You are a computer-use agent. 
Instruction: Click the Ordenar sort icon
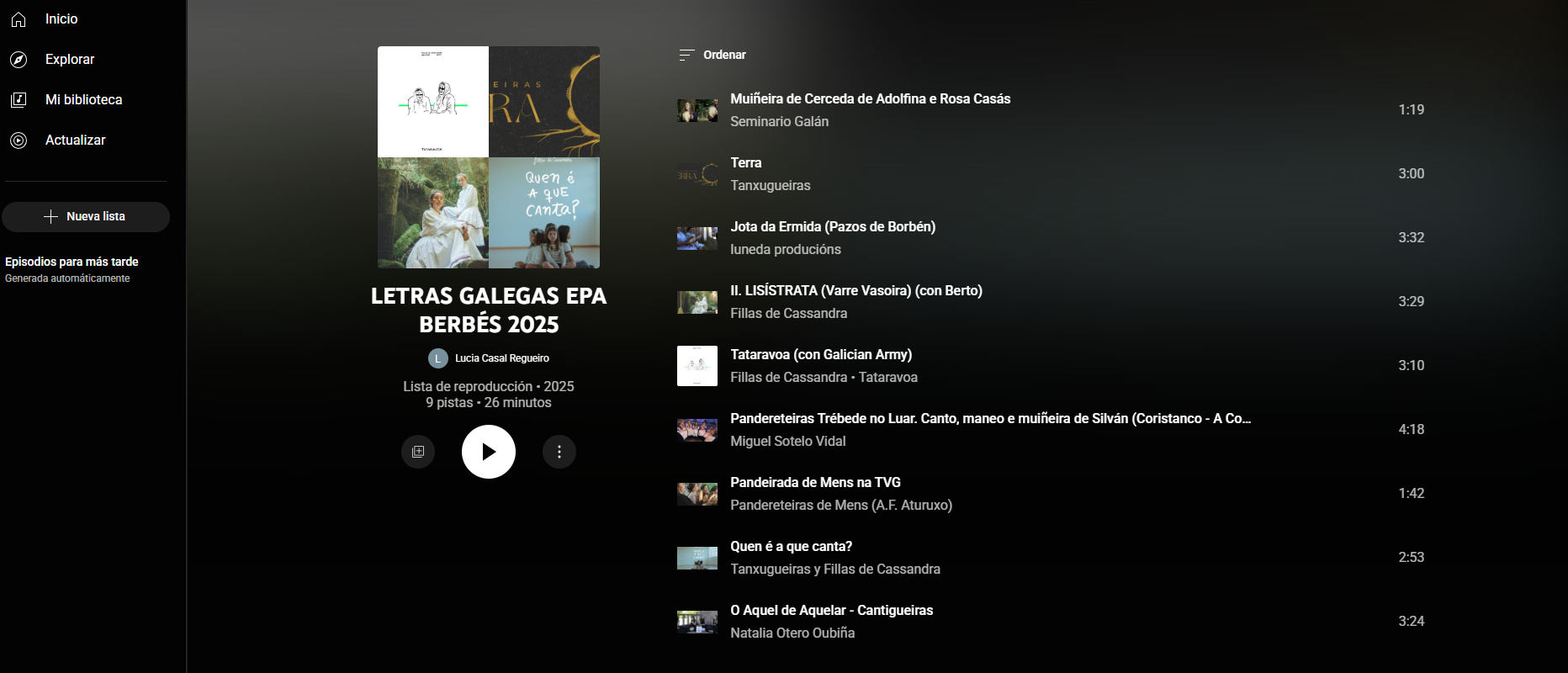[x=686, y=55]
